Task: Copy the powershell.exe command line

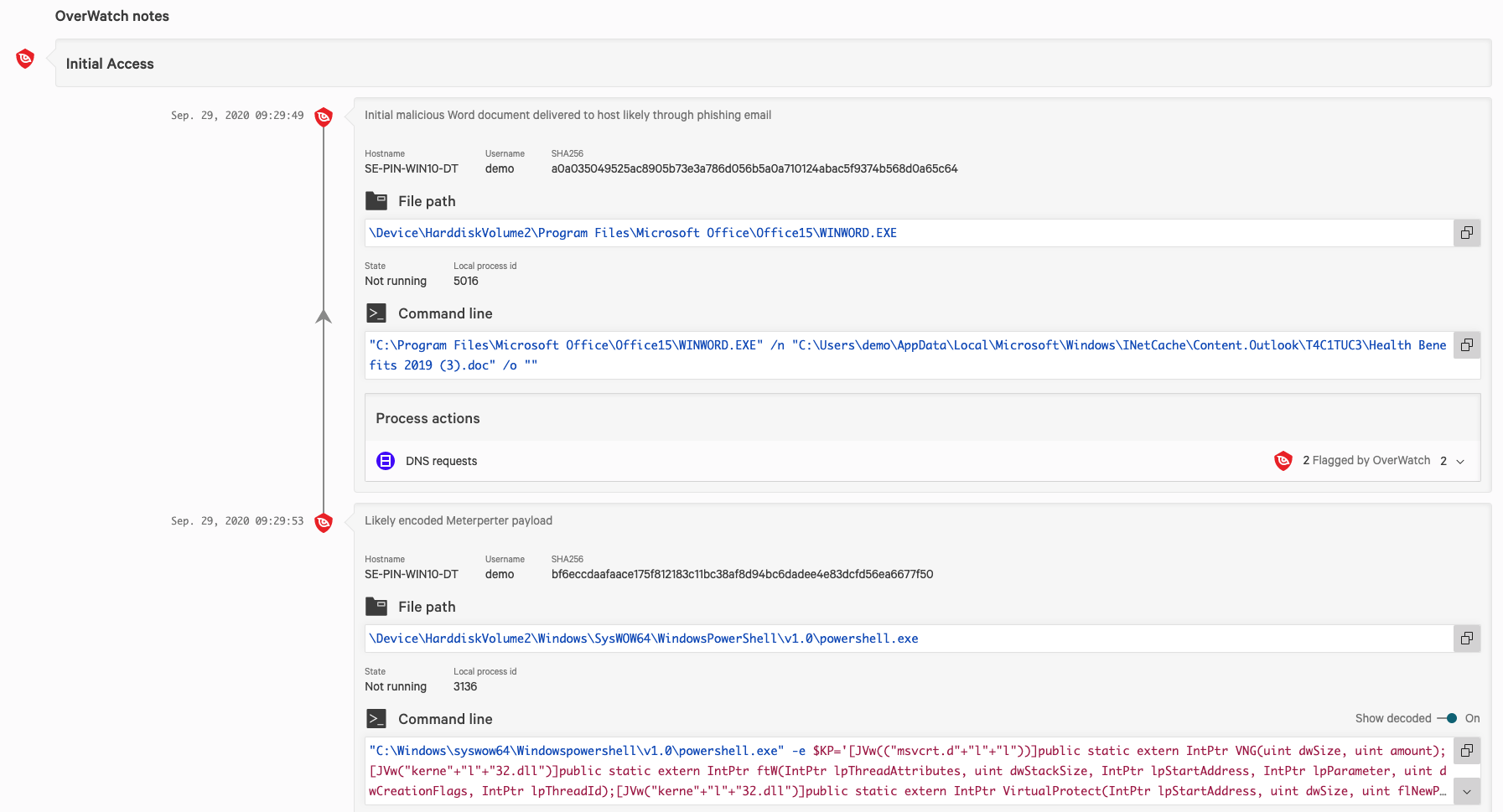Action: (1467, 751)
